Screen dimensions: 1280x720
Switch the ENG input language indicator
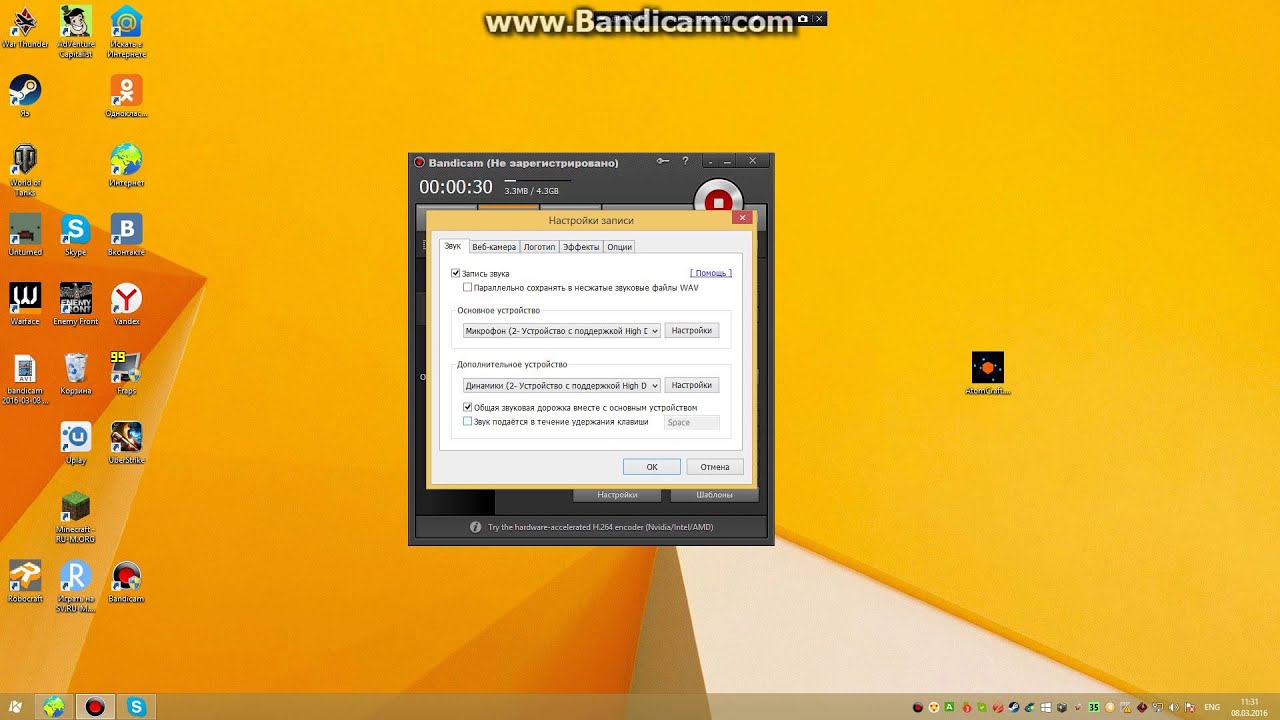click(x=1212, y=707)
